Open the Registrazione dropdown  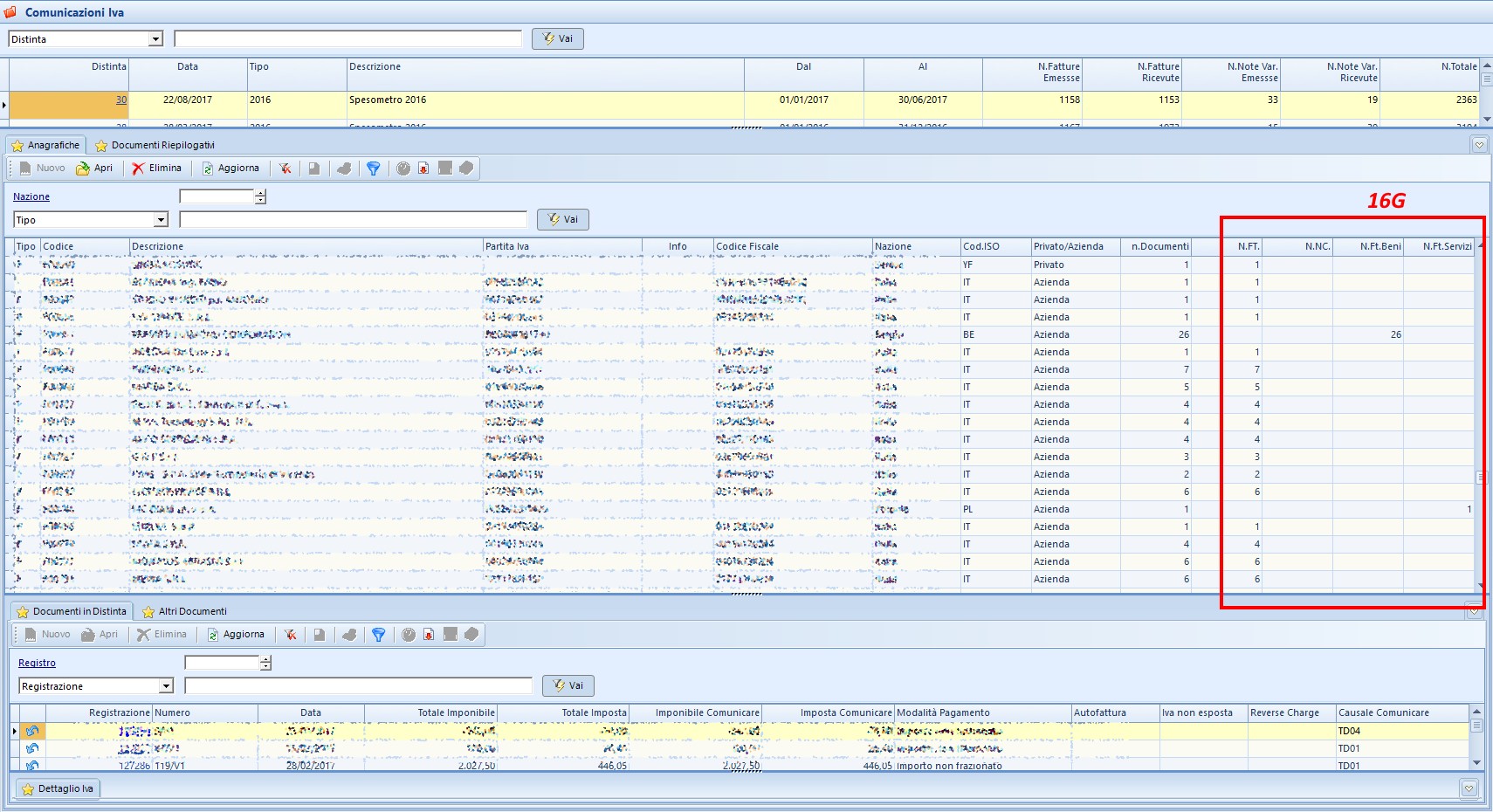(x=166, y=686)
